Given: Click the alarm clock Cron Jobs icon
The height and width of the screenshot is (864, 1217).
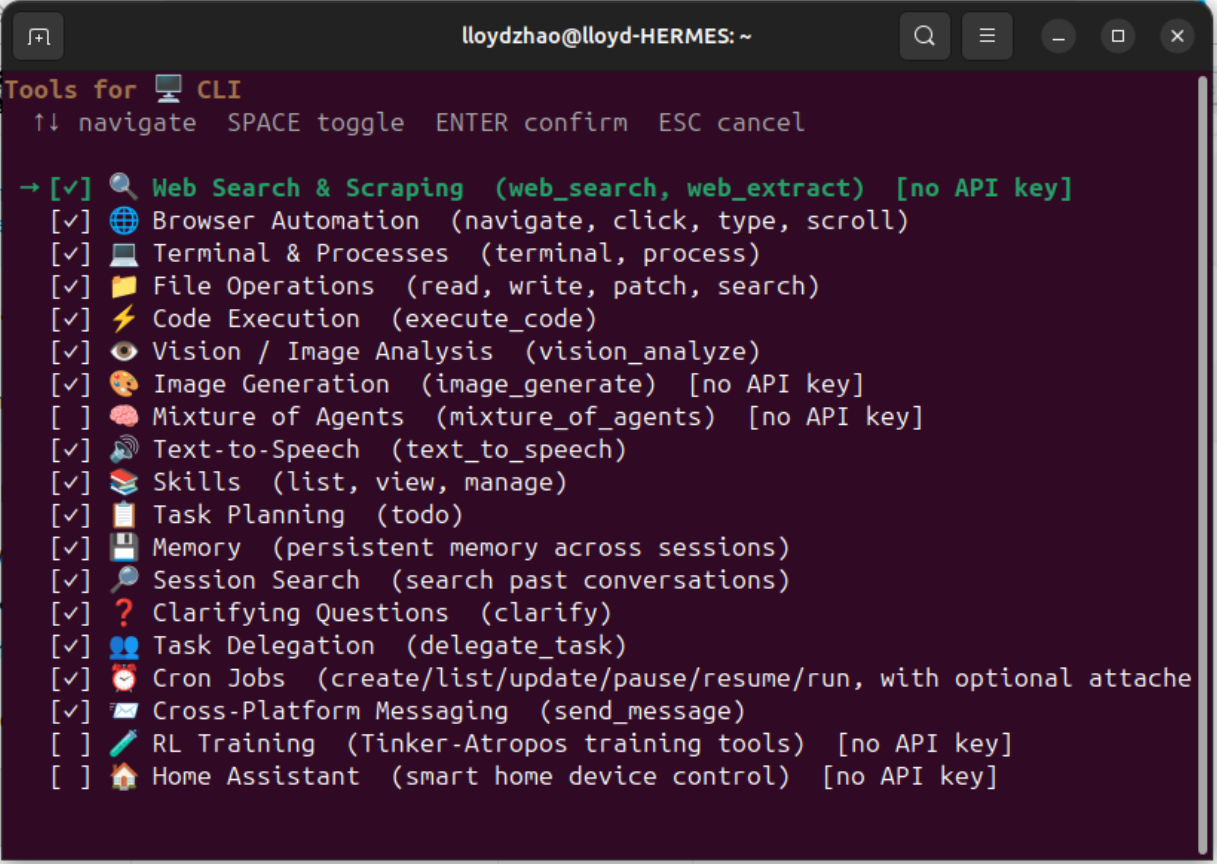Looking at the screenshot, I should pos(123,679).
